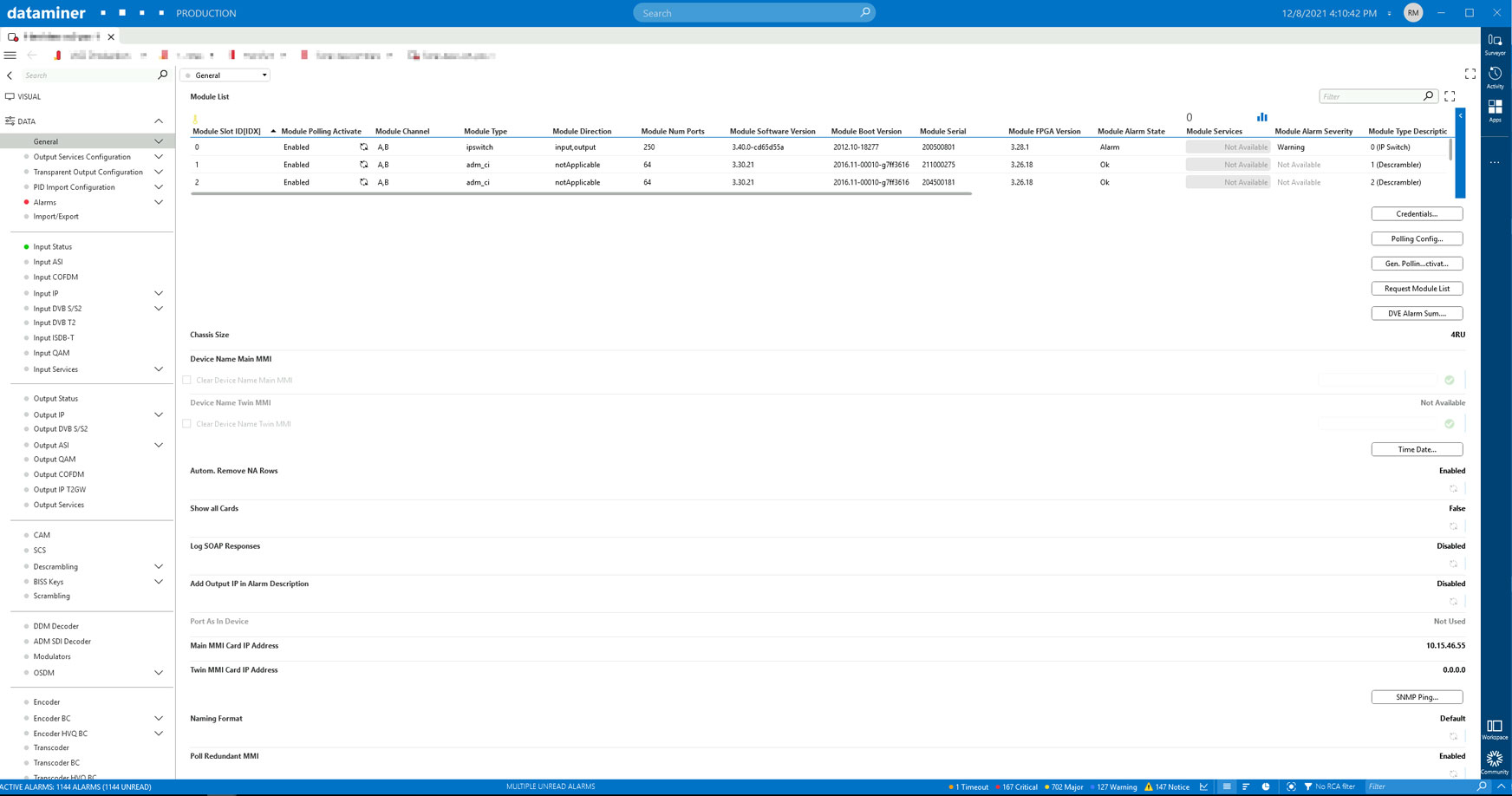Image resolution: width=1512 pixels, height=796 pixels.
Task: Toggle the Autom. Remove NA Rows setting
Action: point(1453,489)
